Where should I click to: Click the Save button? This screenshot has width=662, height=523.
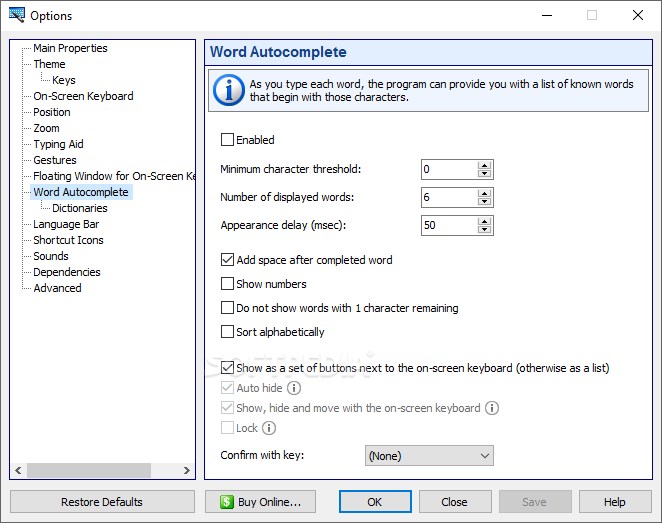[x=535, y=501]
